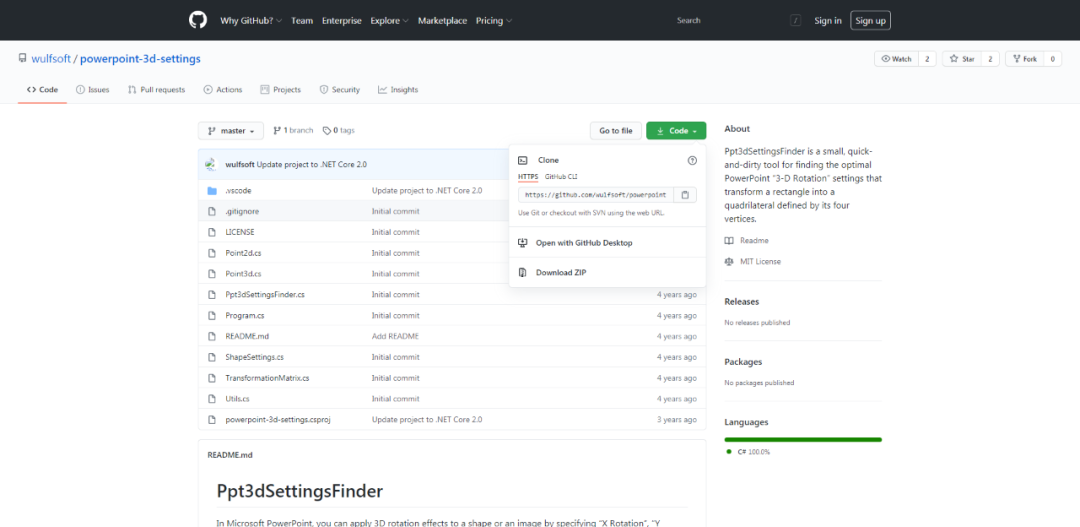Open the Code tab
Viewport: 1080px width, 527px height.
pos(42,90)
